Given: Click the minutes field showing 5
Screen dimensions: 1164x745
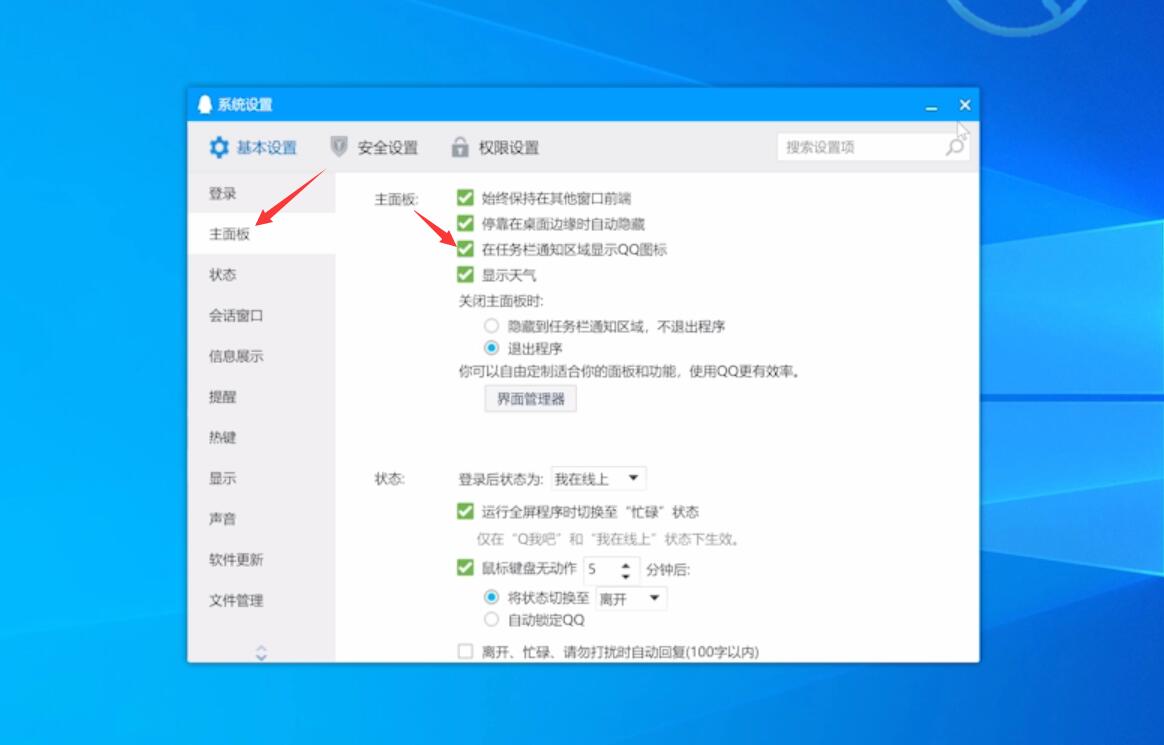Looking at the screenshot, I should 601,569.
